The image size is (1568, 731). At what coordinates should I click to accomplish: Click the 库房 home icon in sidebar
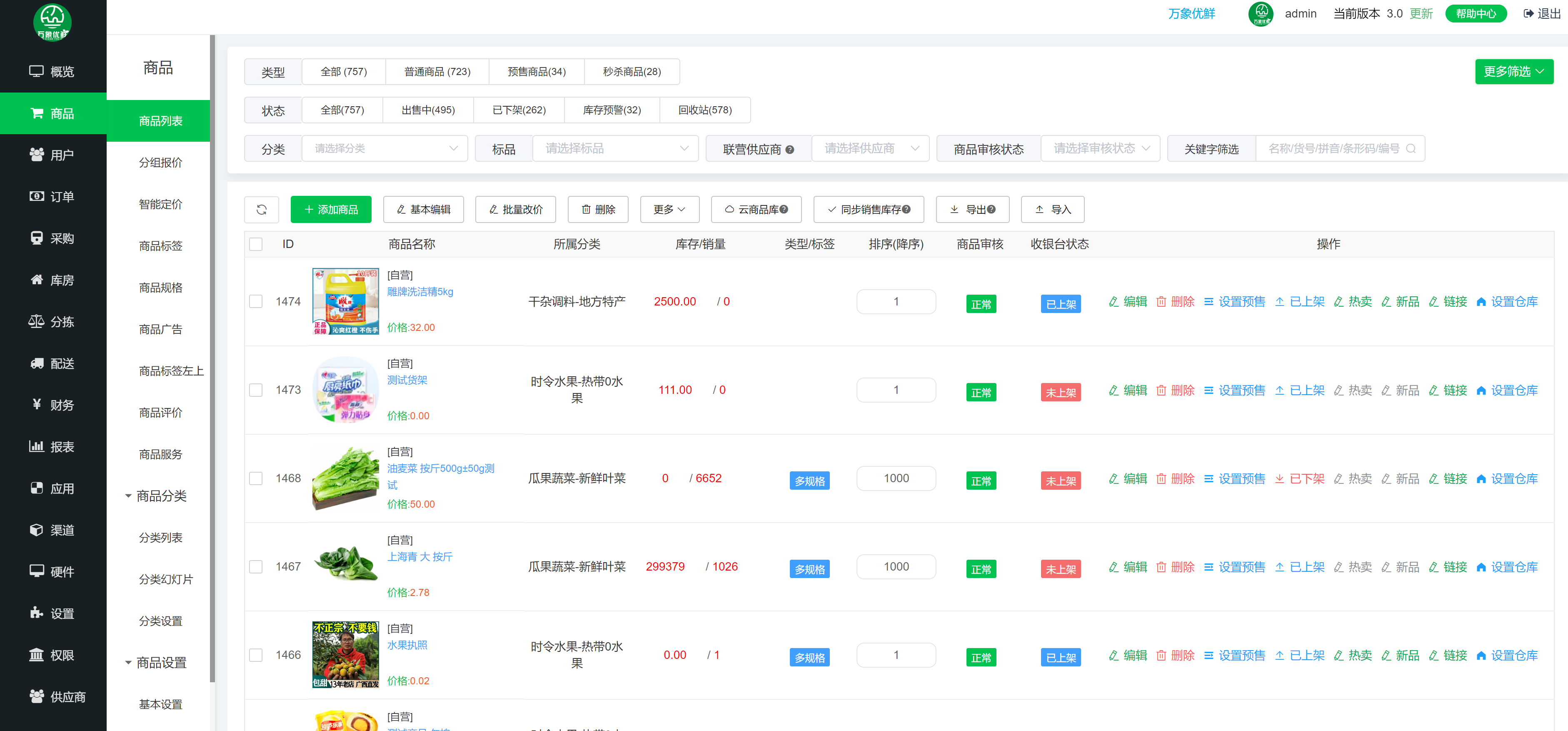tap(37, 280)
